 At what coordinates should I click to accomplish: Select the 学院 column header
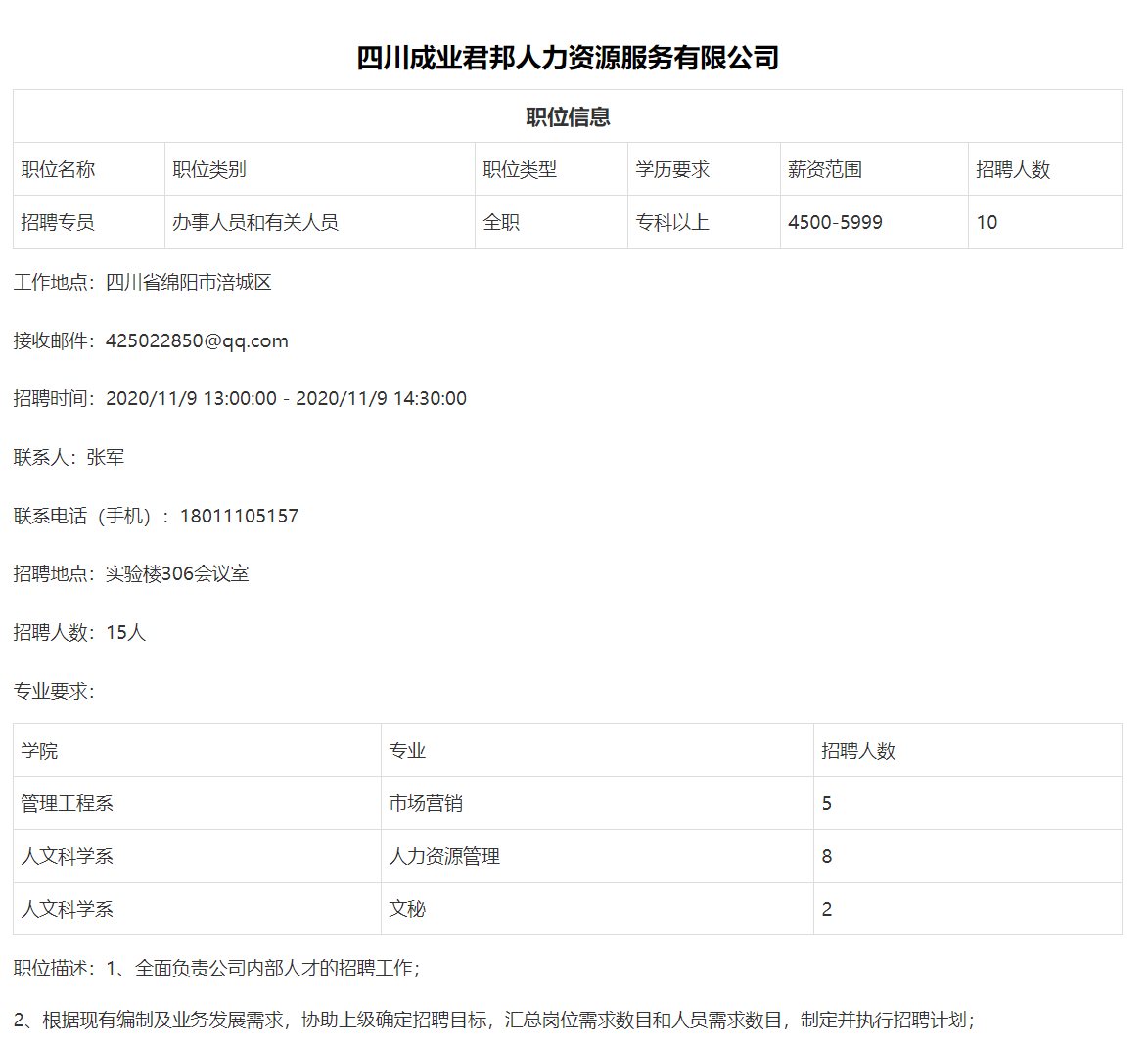click(40, 750)
